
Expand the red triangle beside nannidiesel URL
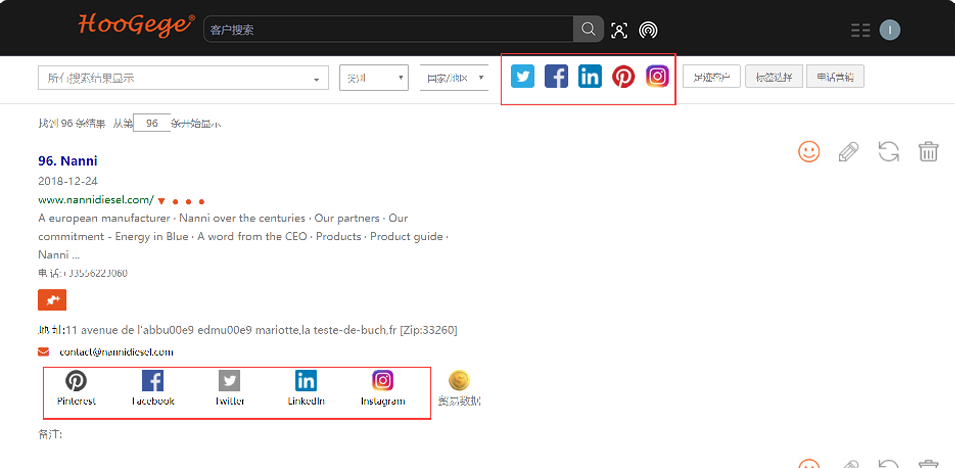pos(161,200)
